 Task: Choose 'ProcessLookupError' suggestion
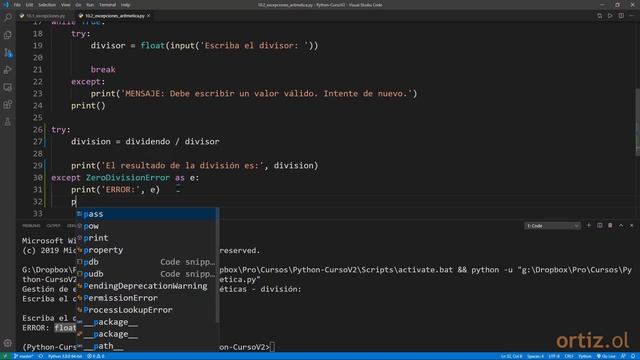pyautogui.click(x=145, y=310)
